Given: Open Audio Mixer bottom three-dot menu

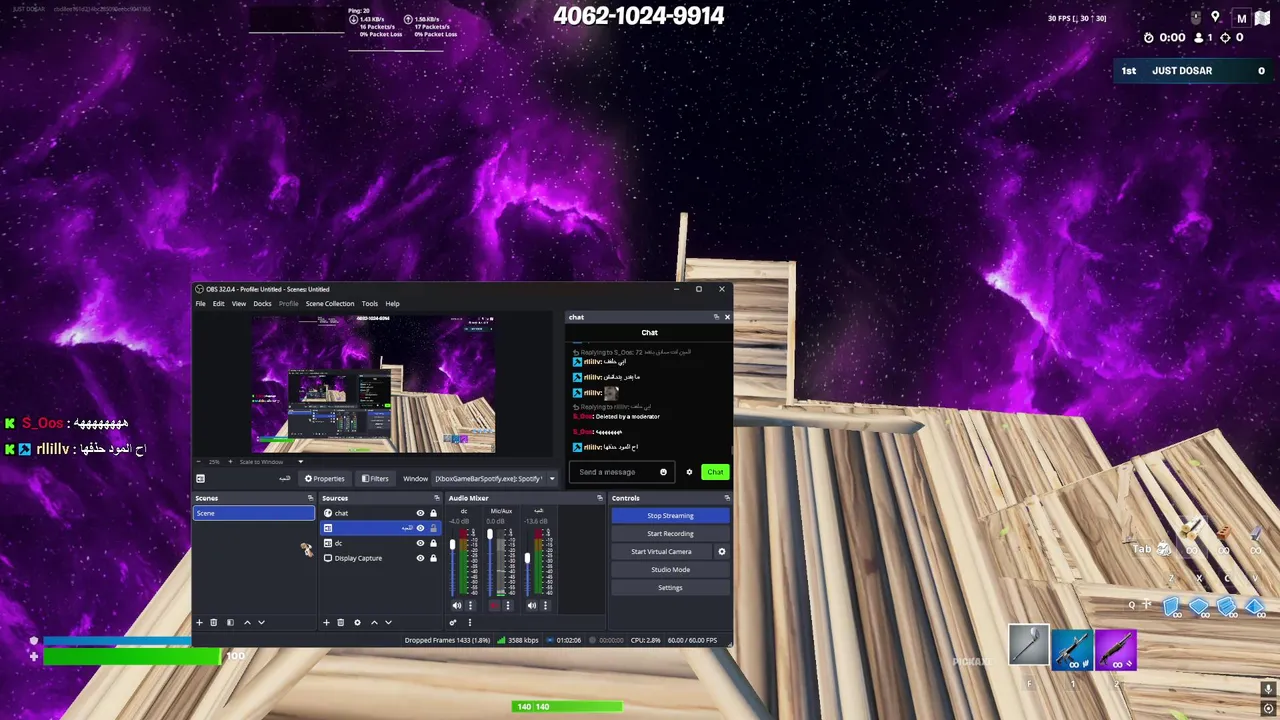Looking at the screenshot, I should pos(469,623).
